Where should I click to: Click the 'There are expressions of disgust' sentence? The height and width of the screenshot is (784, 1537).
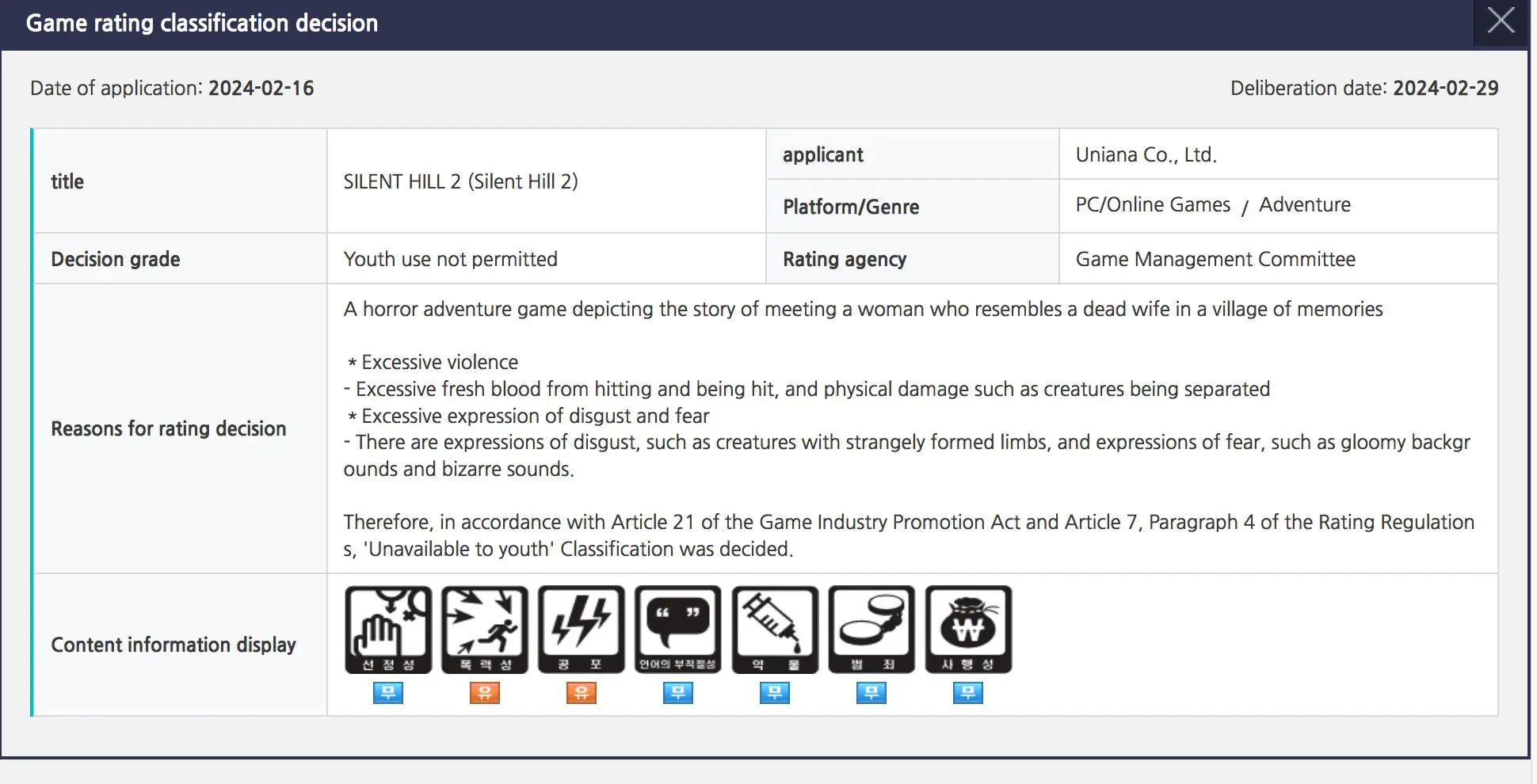[906, 455]
